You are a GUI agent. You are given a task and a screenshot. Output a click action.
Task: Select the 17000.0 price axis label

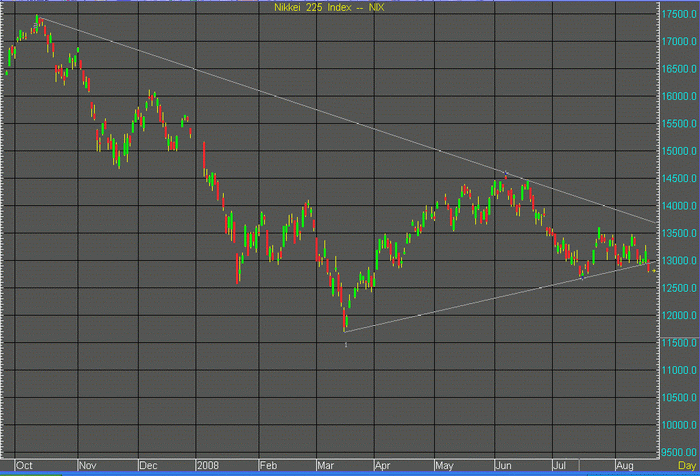[679, 42]
